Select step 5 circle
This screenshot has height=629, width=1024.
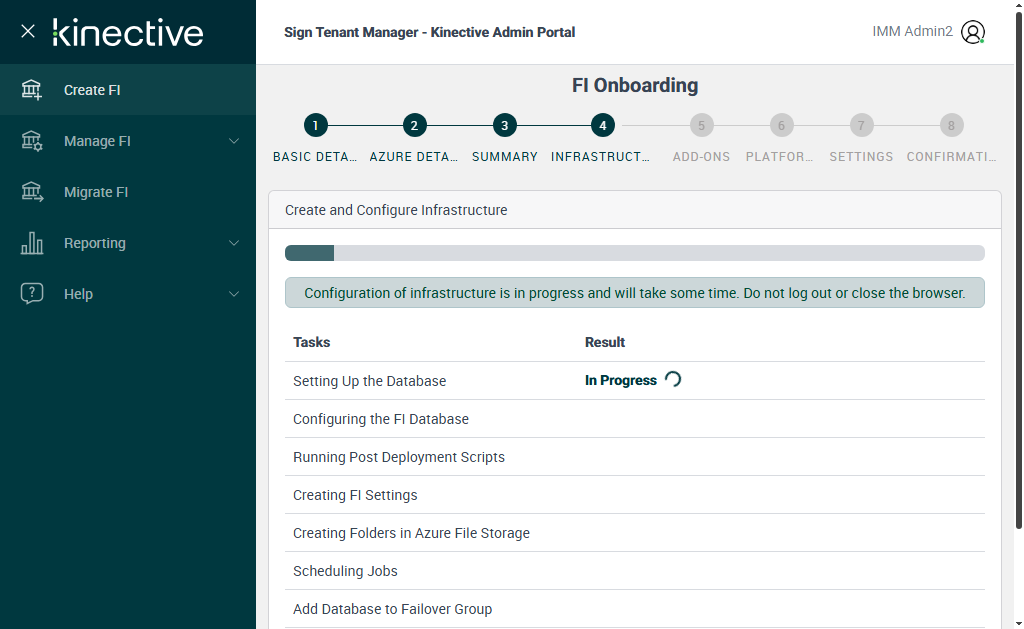coord(701,125)
